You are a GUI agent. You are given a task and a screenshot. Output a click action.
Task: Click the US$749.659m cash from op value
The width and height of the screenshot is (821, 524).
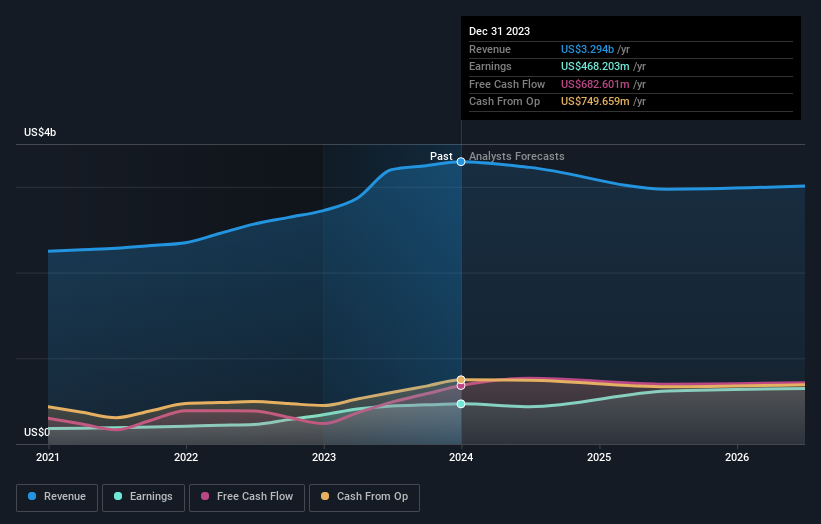click(595, 102)
